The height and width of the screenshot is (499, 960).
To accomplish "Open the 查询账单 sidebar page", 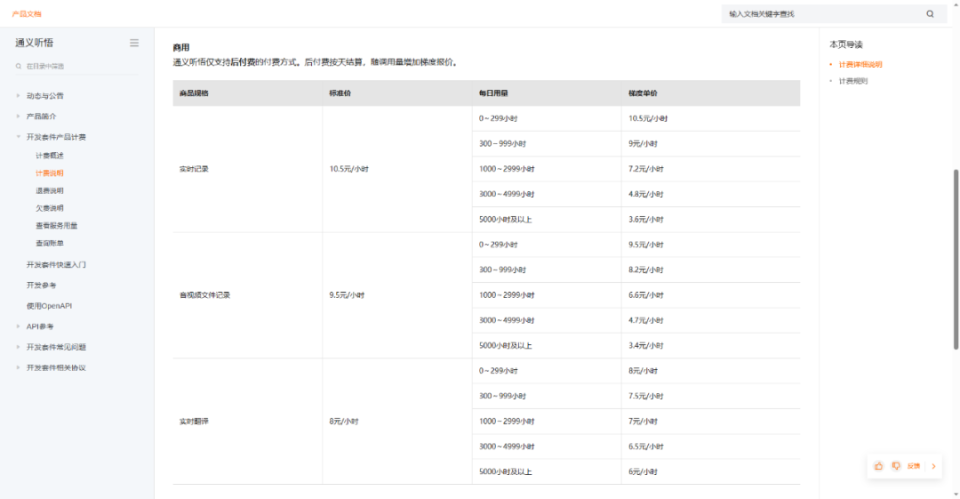I will pos(50,243).
